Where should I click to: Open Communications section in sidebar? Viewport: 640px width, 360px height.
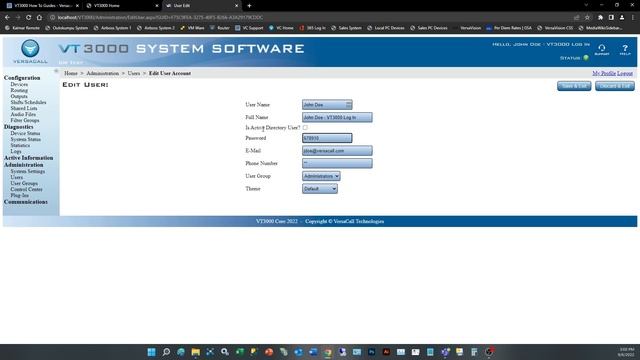(x=26, y=202)
